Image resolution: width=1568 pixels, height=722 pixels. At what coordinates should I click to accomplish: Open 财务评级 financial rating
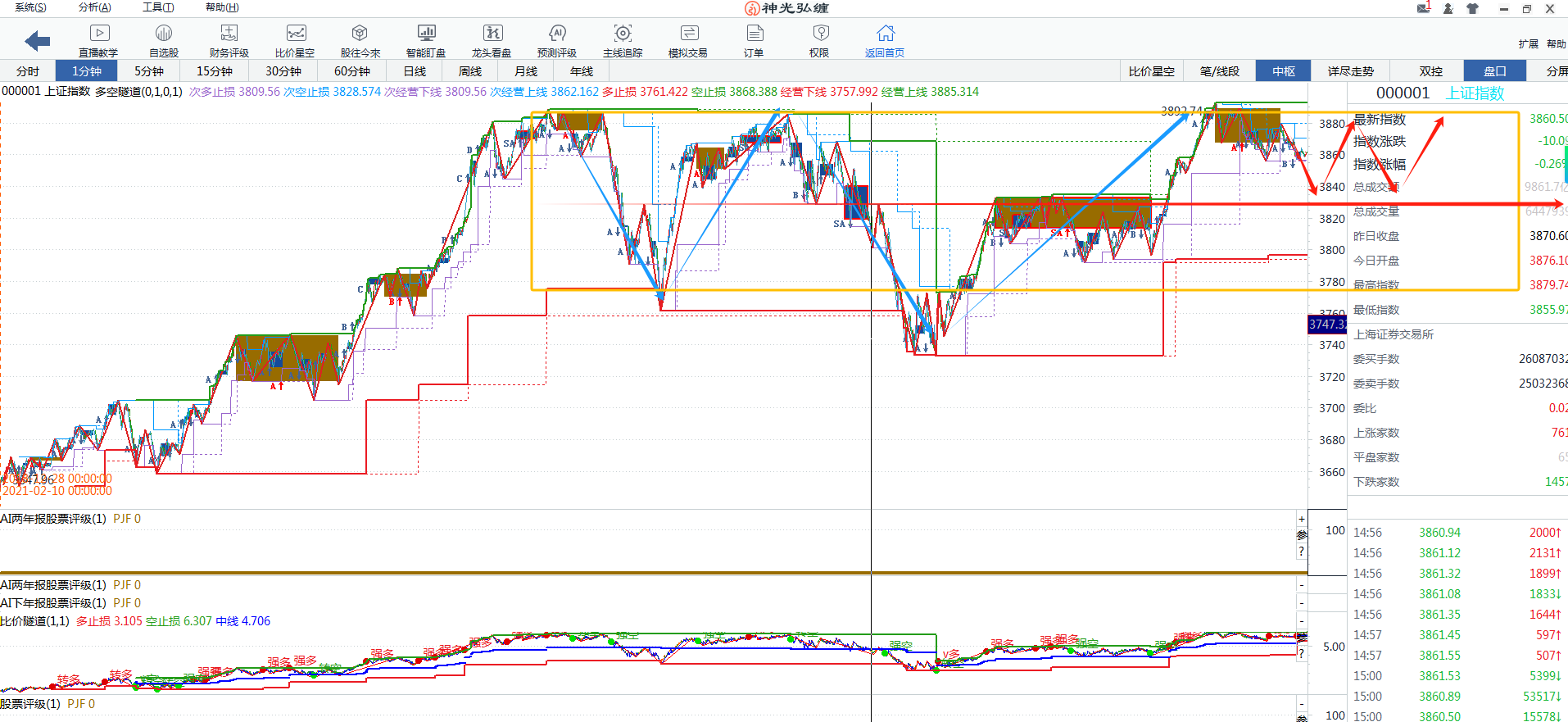(229, 40)
